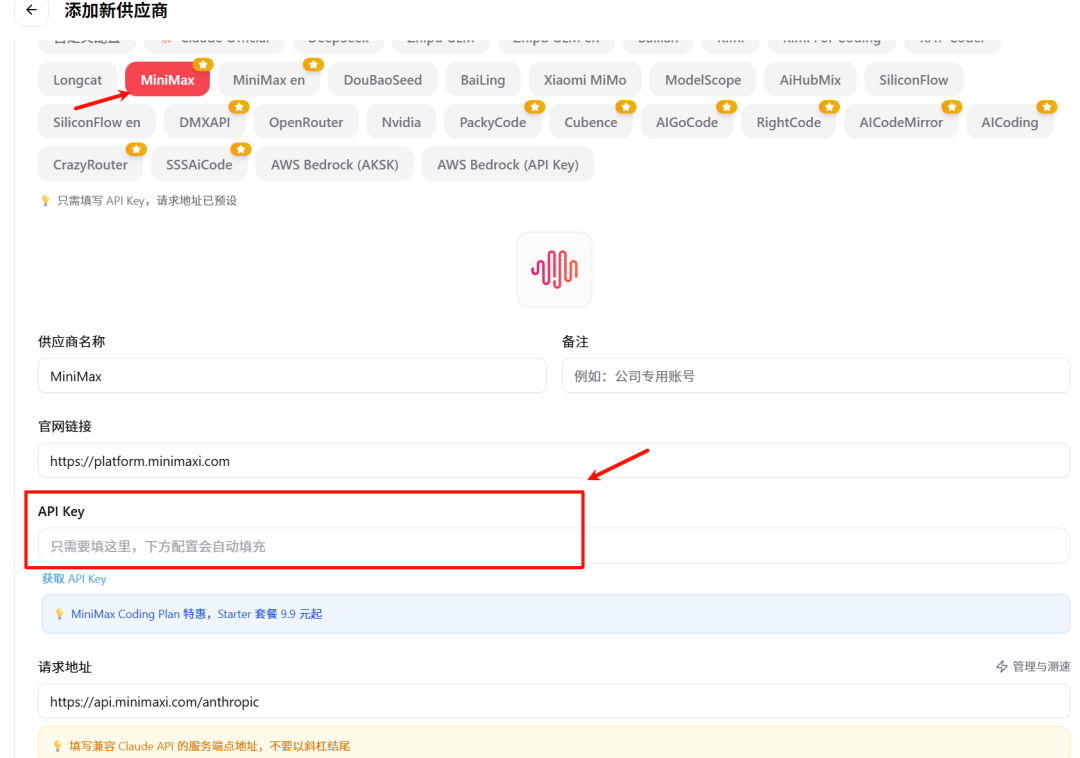Viewport: 1080px width, 758px height.
Task: Click the 添加新供应商 page title
Action: click(x=116, y=10)
